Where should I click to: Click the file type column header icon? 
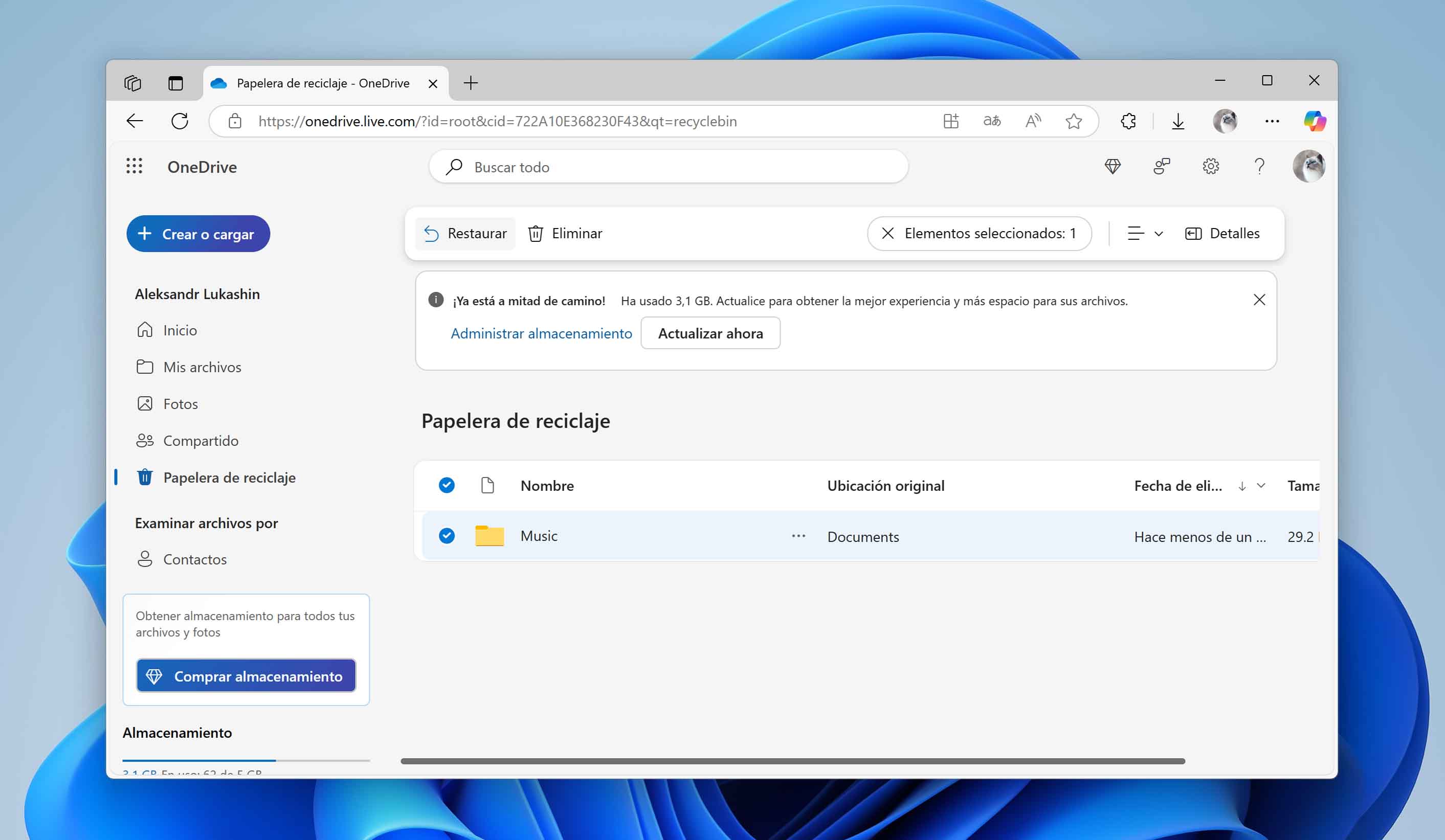487,485
